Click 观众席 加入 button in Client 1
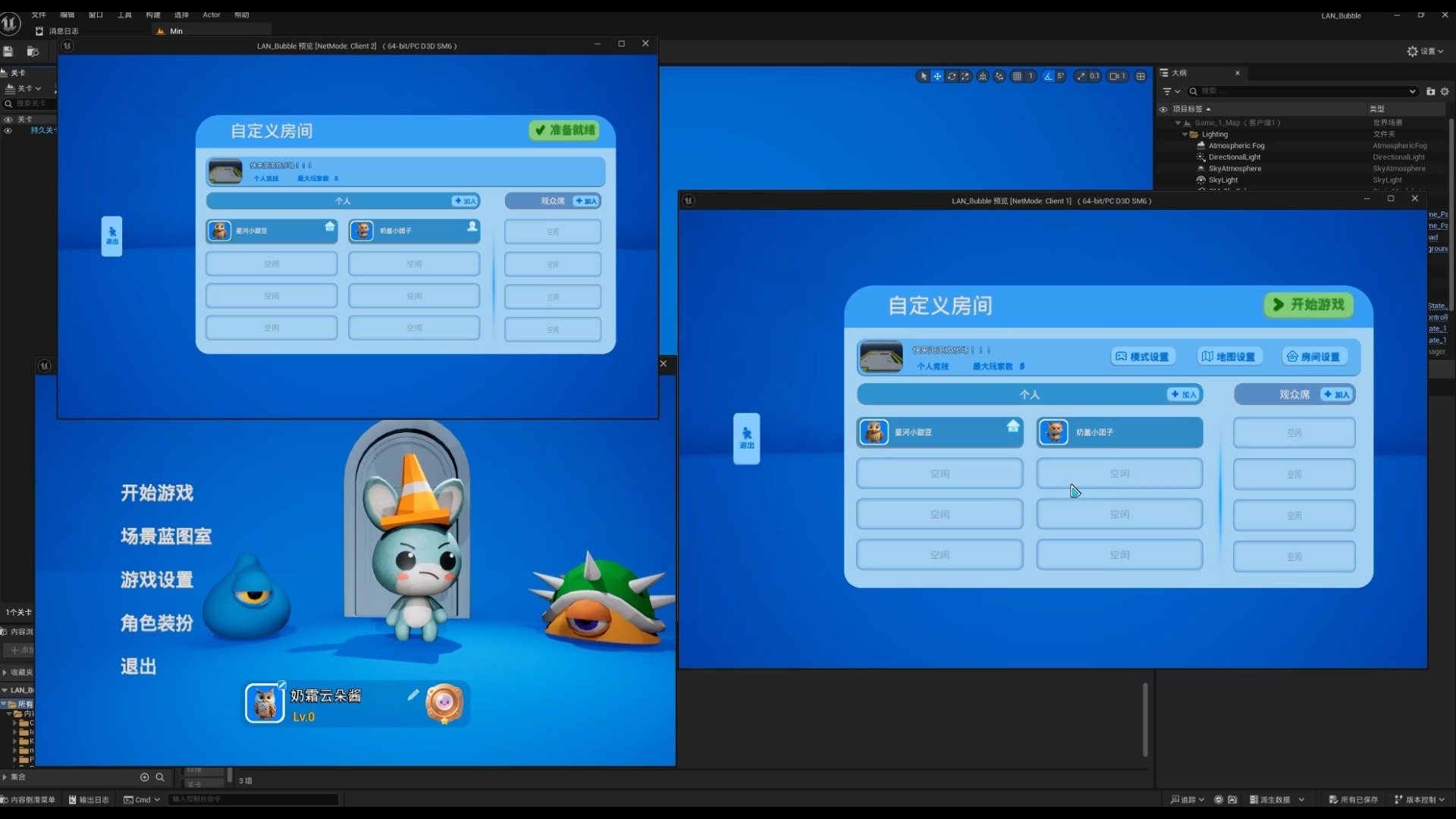Image resolution: width=1456 pixels, height=819 pixels. 1337,394
